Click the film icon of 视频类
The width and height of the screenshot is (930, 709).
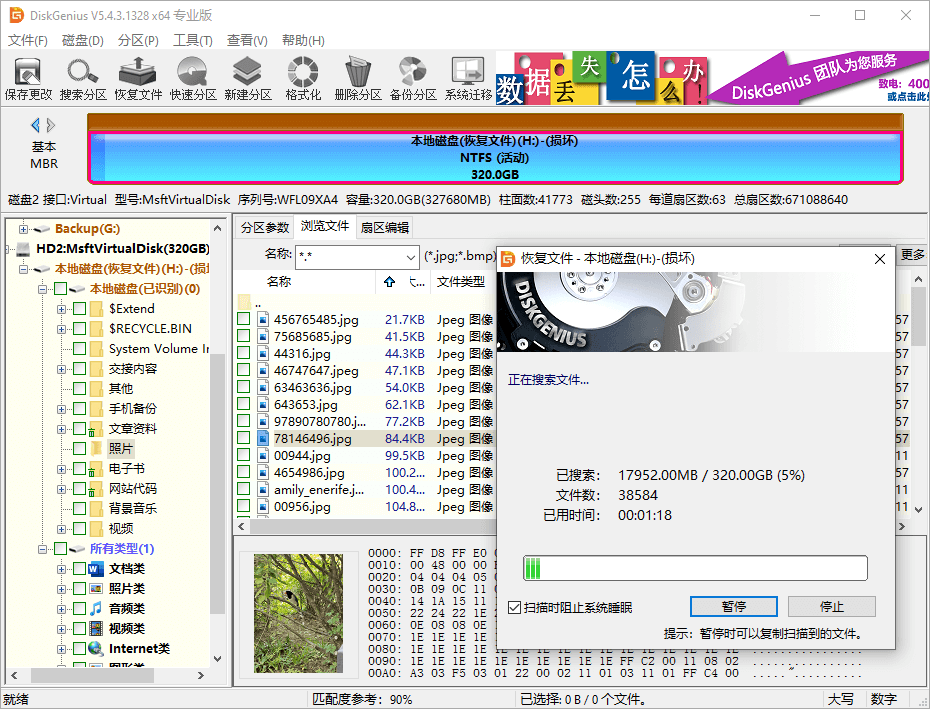(x=96, y=628)
